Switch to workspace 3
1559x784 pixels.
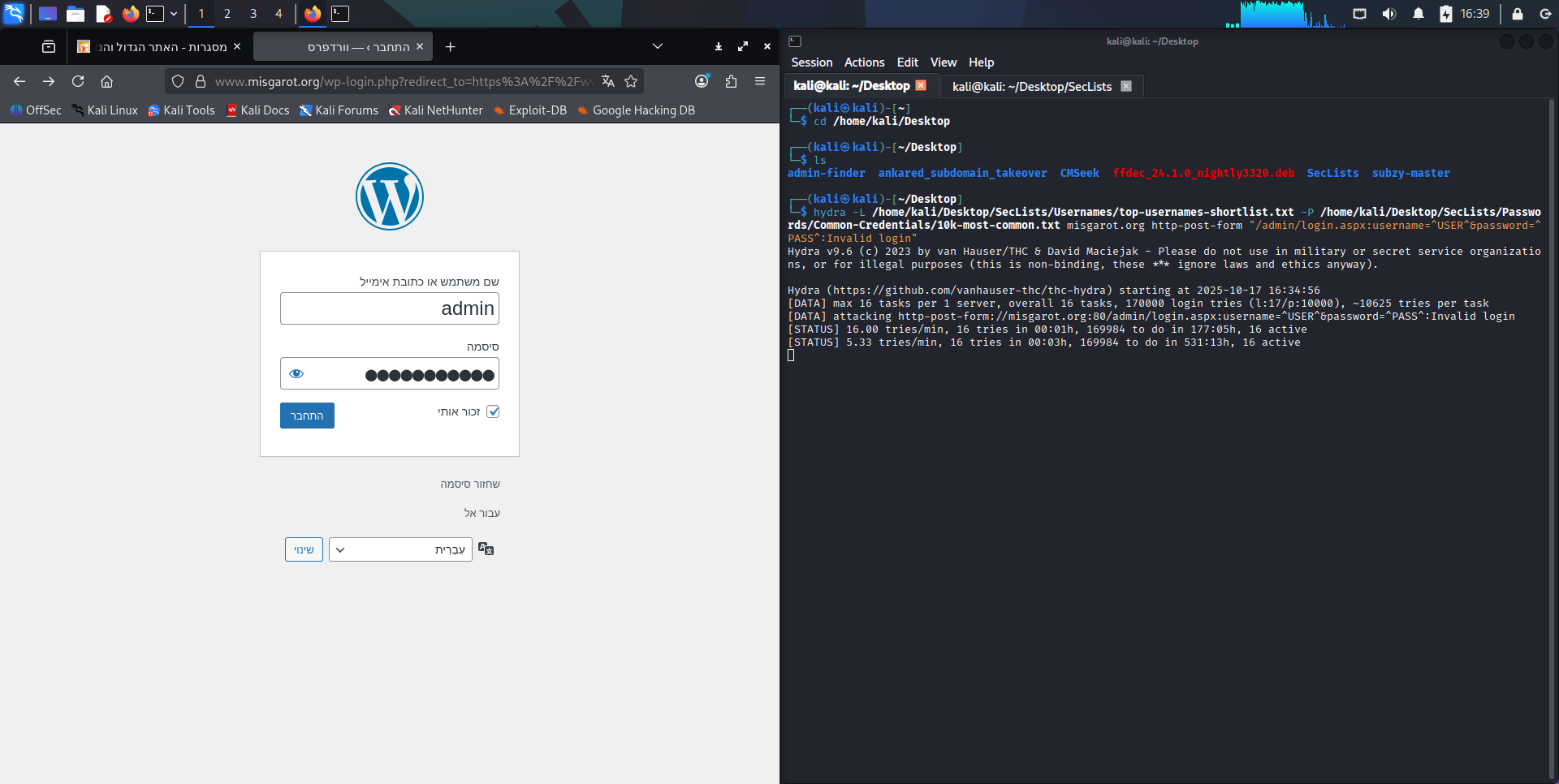(x=253, y=14)
